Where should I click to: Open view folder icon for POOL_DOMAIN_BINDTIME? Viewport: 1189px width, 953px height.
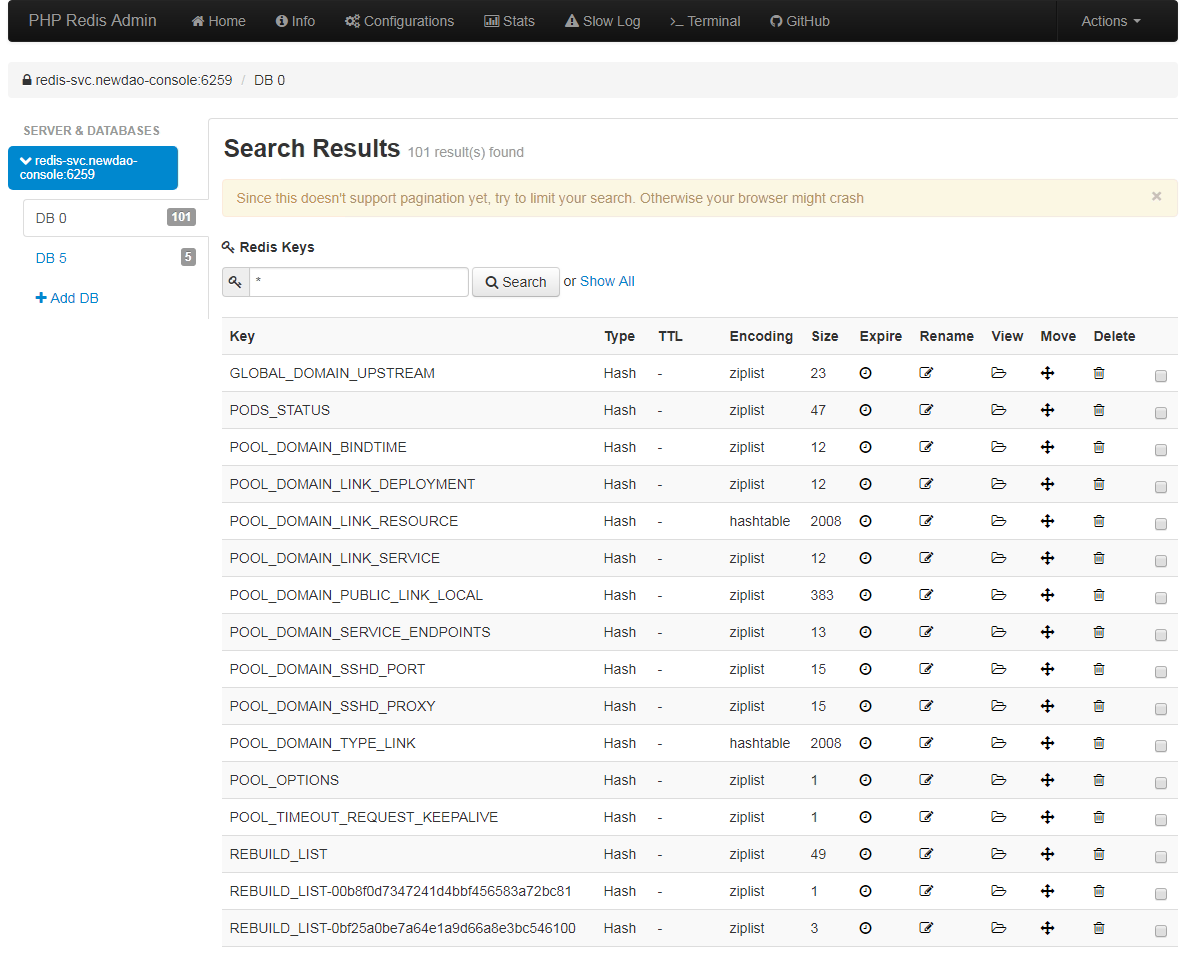click(x=998, y=447)
